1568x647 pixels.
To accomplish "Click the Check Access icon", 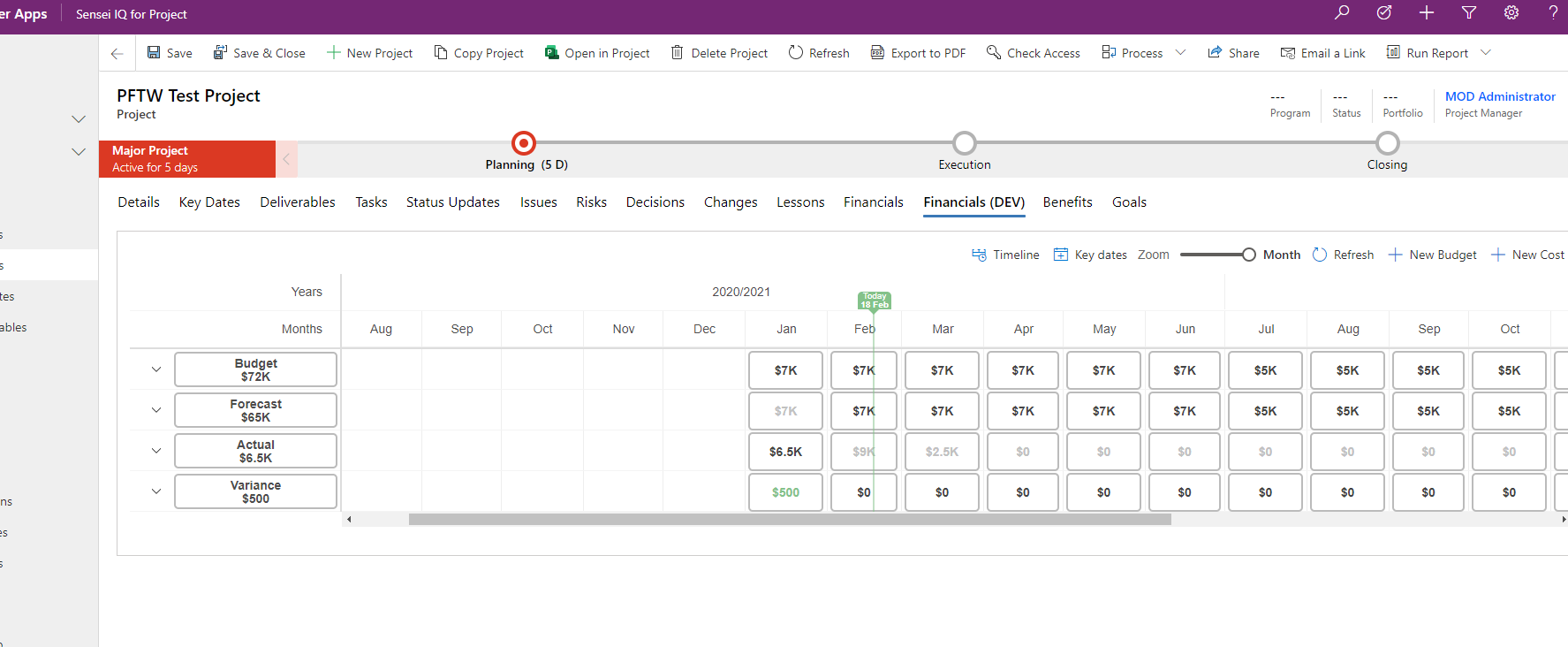I will [x=994, y=53].
